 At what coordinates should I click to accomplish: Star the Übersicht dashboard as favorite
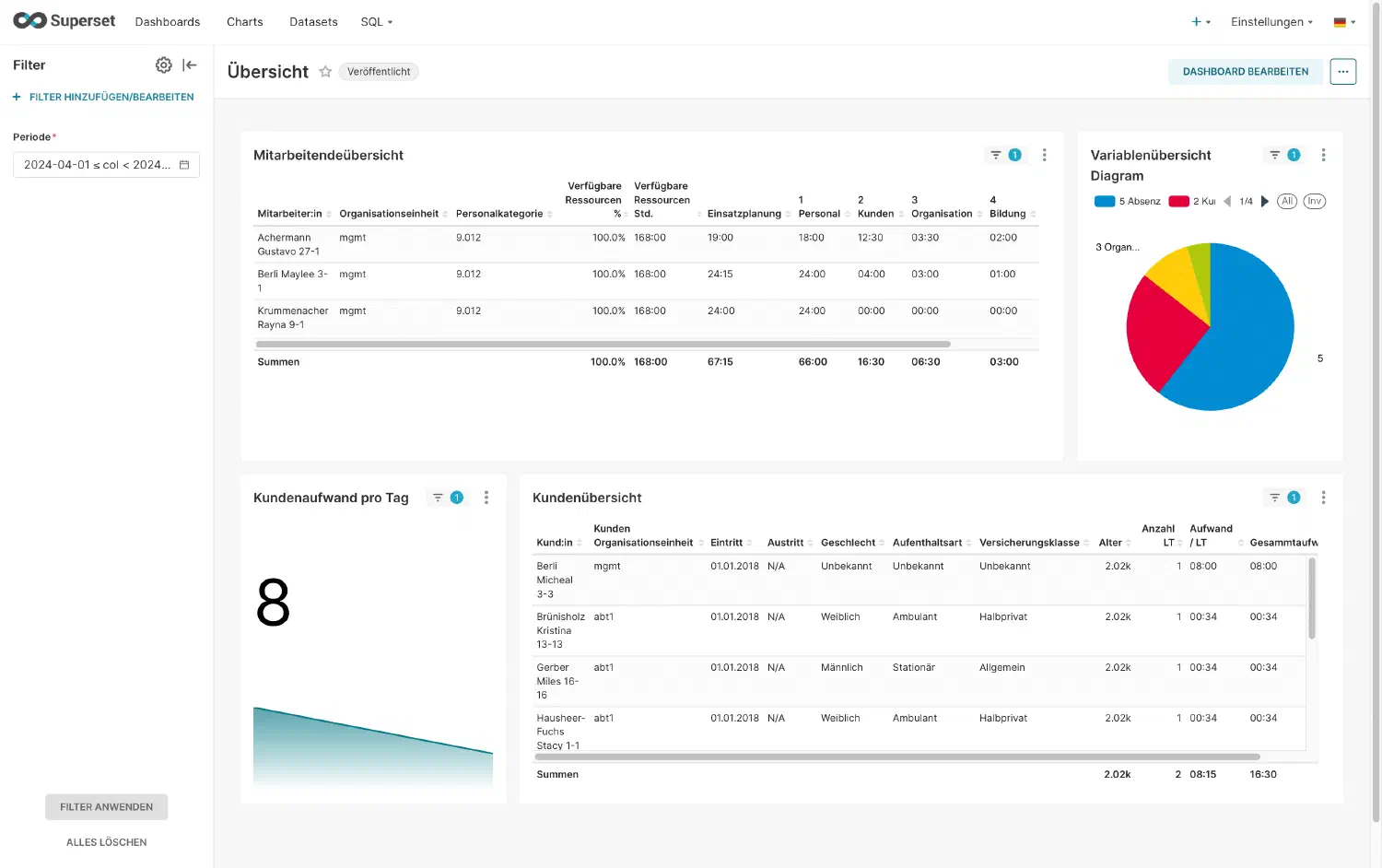pyautogui.click(x=324, y=71)
